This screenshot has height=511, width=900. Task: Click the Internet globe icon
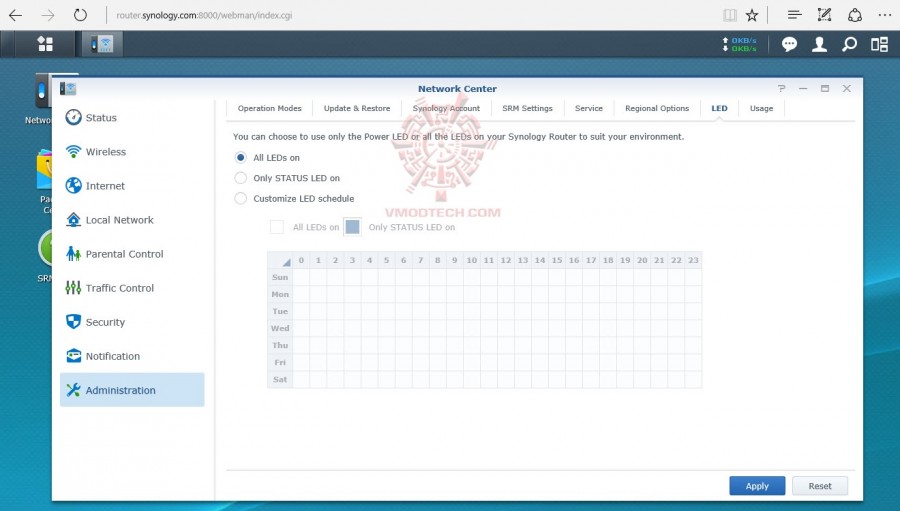coord(73,185)
